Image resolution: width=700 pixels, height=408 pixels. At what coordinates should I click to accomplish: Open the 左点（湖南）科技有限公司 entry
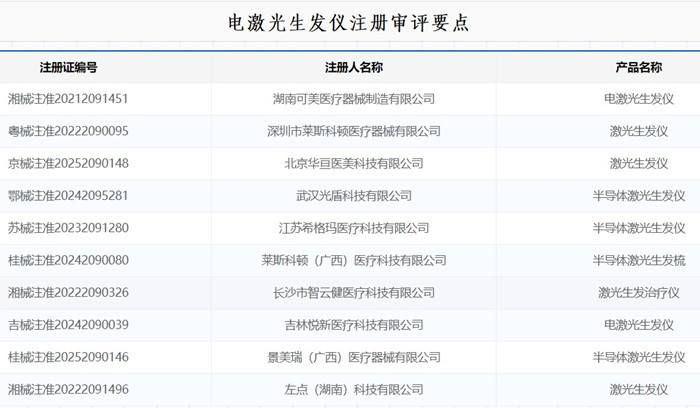(354, 389)
